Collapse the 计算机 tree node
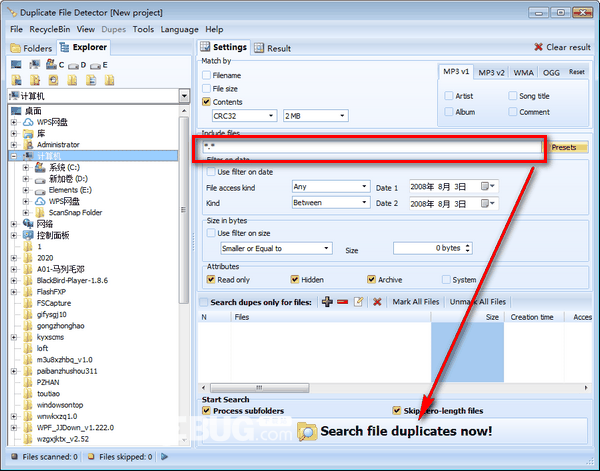Viewport: 600px width, 471px height. tap(14, 156)
